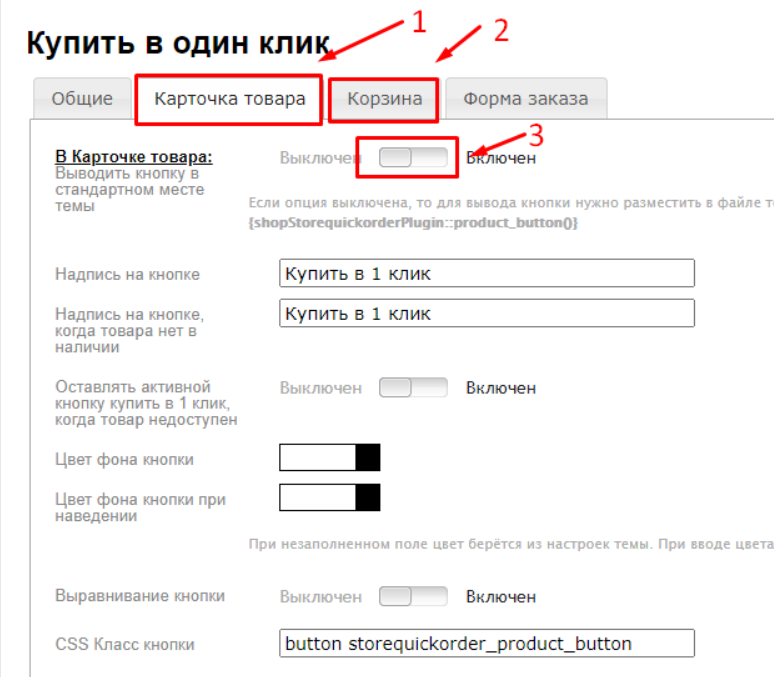
Task: Open black swatch for "Цвет фона кнопки"
Action: [x=368, y=458]
